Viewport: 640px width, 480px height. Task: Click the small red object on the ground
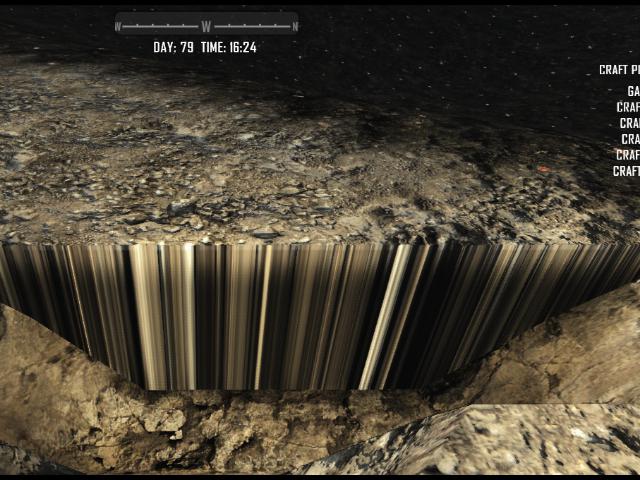coord(542,168)
